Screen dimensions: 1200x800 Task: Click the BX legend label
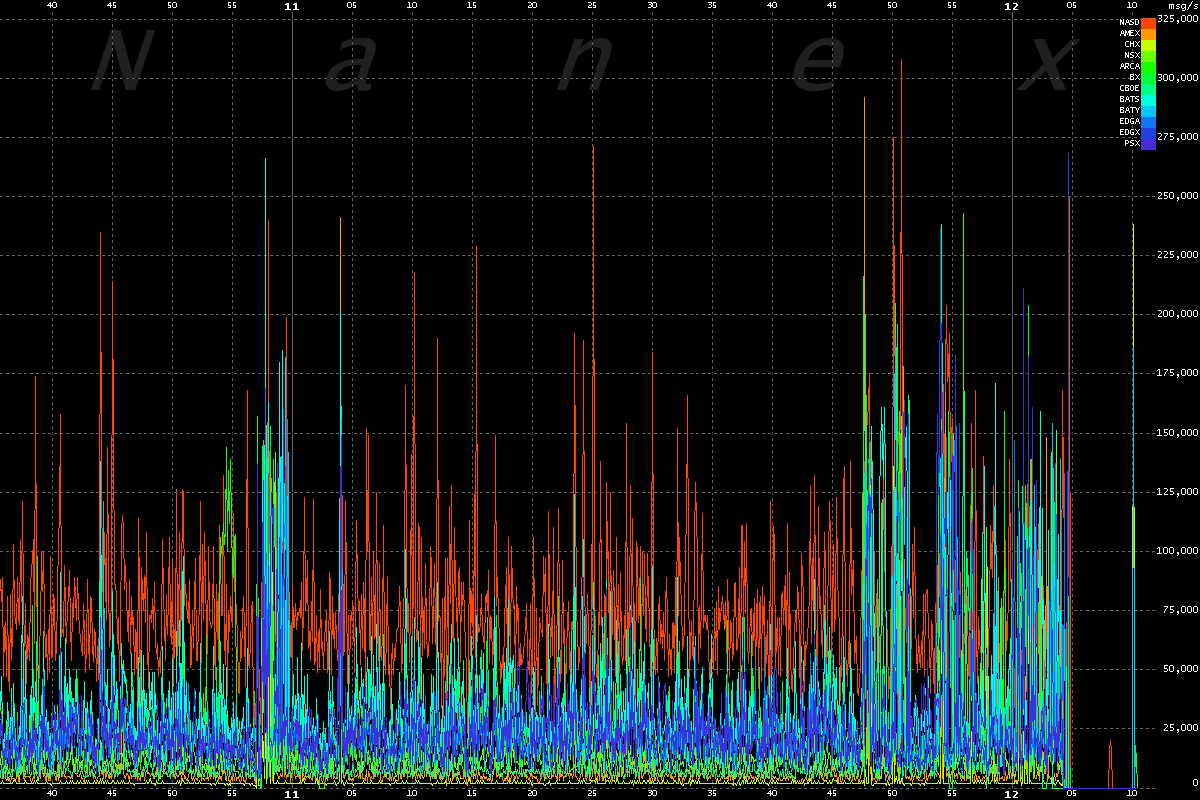(1134, 77)
